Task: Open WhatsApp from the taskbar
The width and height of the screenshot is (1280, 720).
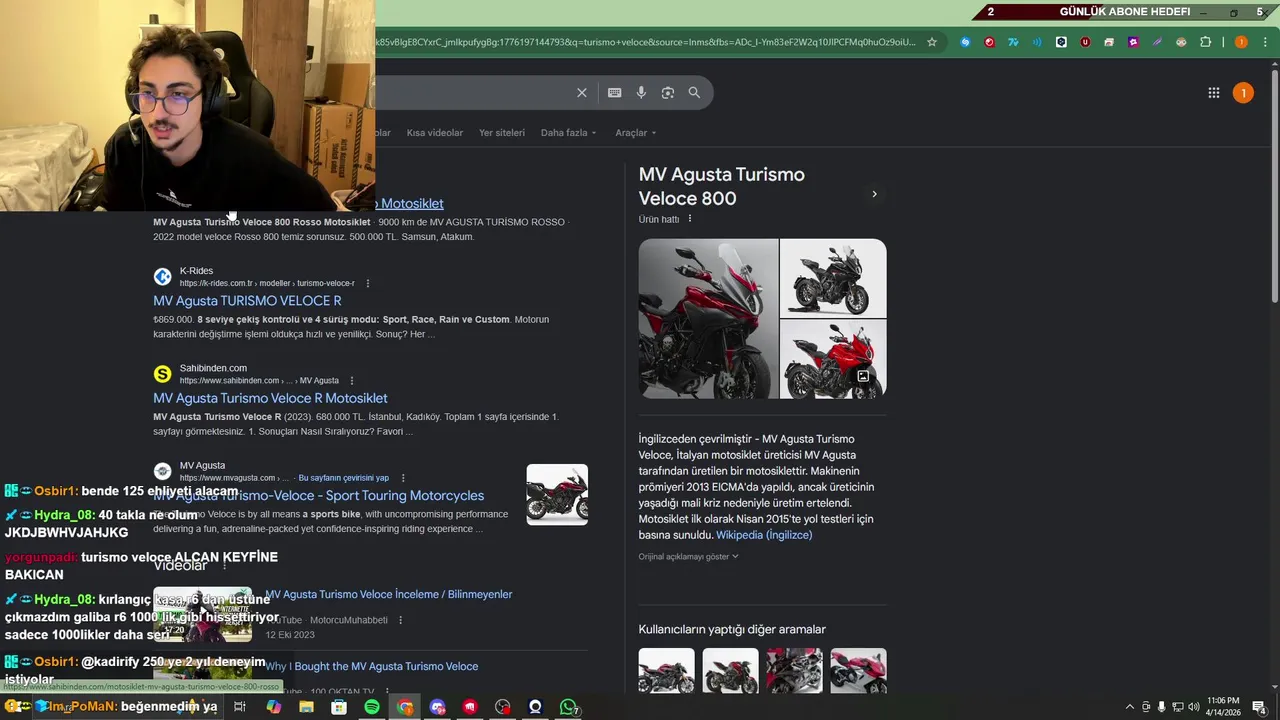Action: 568,707
